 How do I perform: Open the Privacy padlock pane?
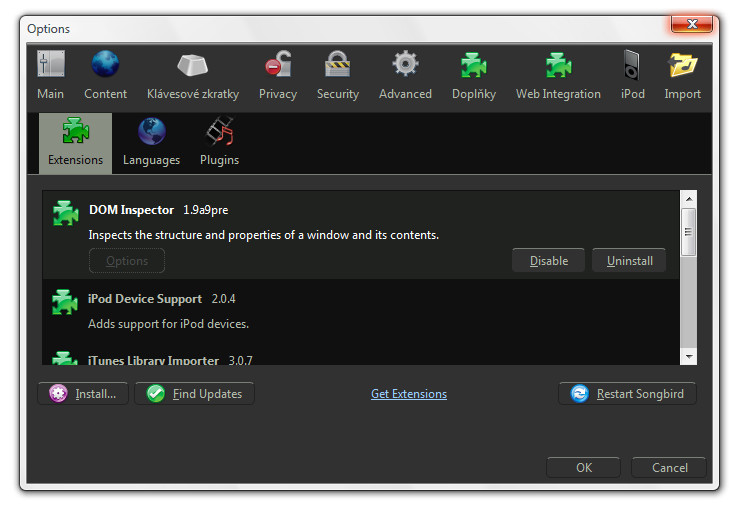click(278, 76)
